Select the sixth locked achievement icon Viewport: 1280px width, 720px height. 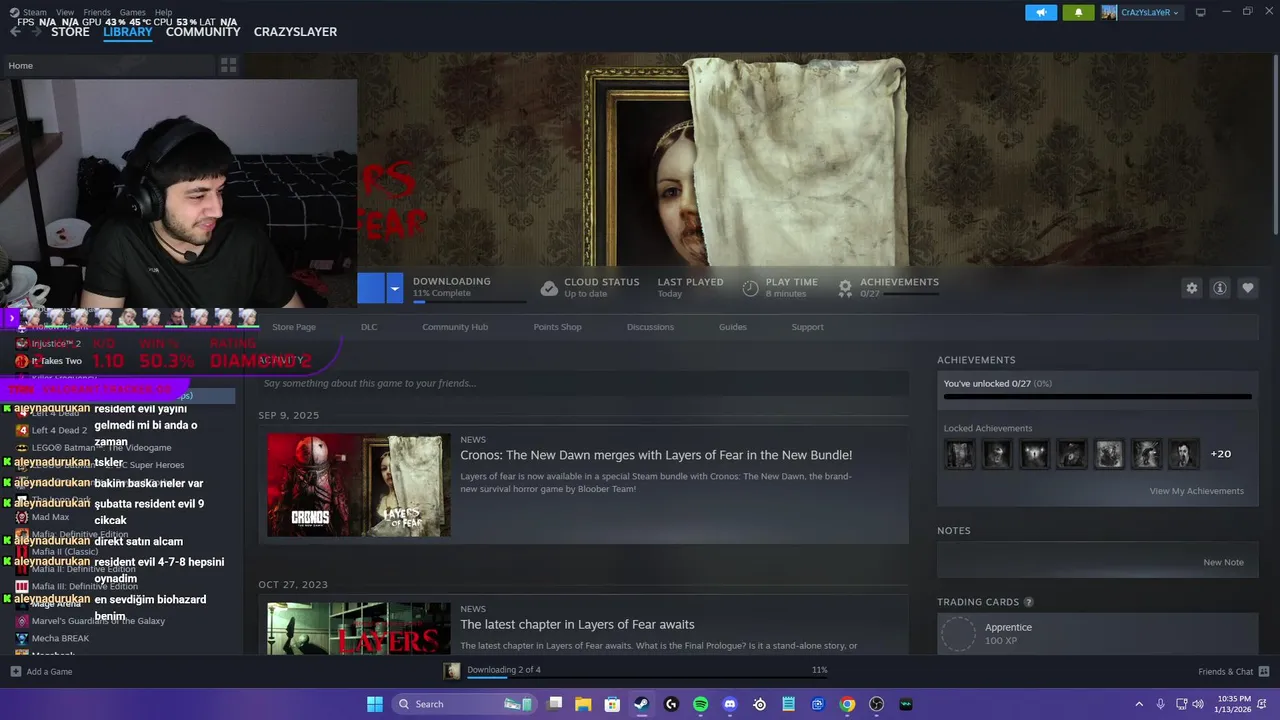pyautogui.click(x=1146, y=454)
